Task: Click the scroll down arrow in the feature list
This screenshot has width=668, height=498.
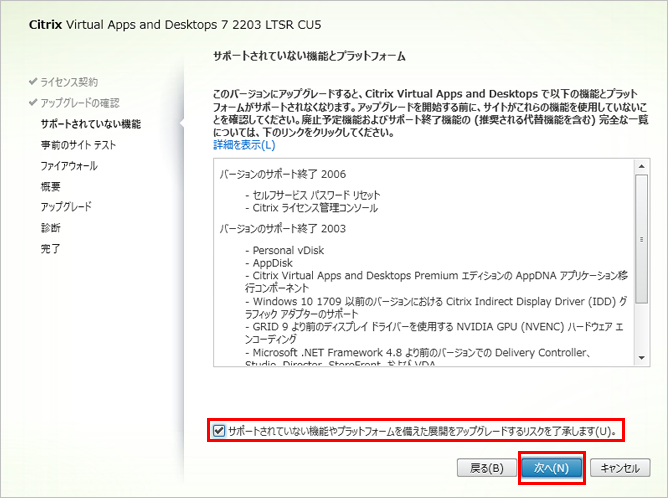Action: click(642, 358)
